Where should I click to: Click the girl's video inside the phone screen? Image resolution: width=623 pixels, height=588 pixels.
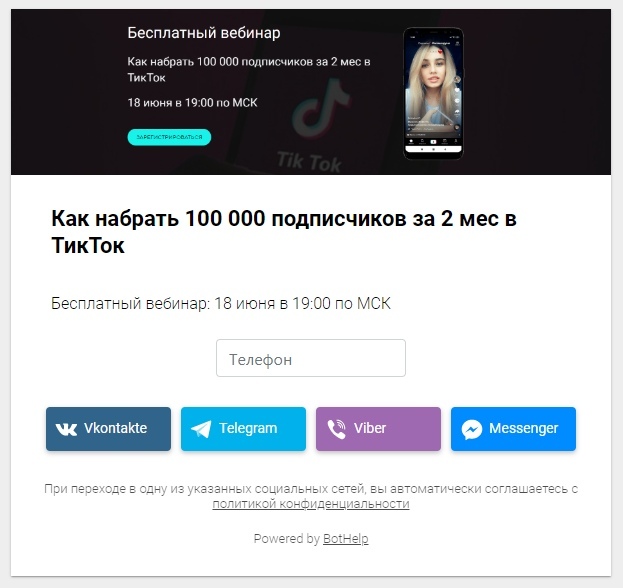point(433,87)
